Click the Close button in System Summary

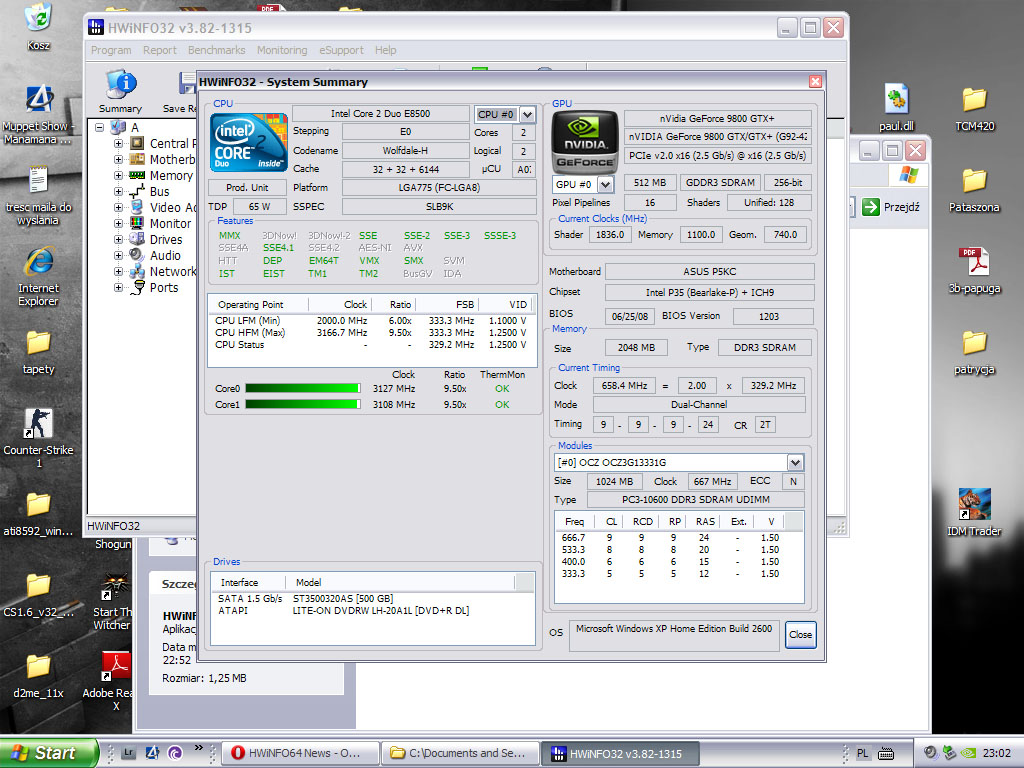[800, 635]
